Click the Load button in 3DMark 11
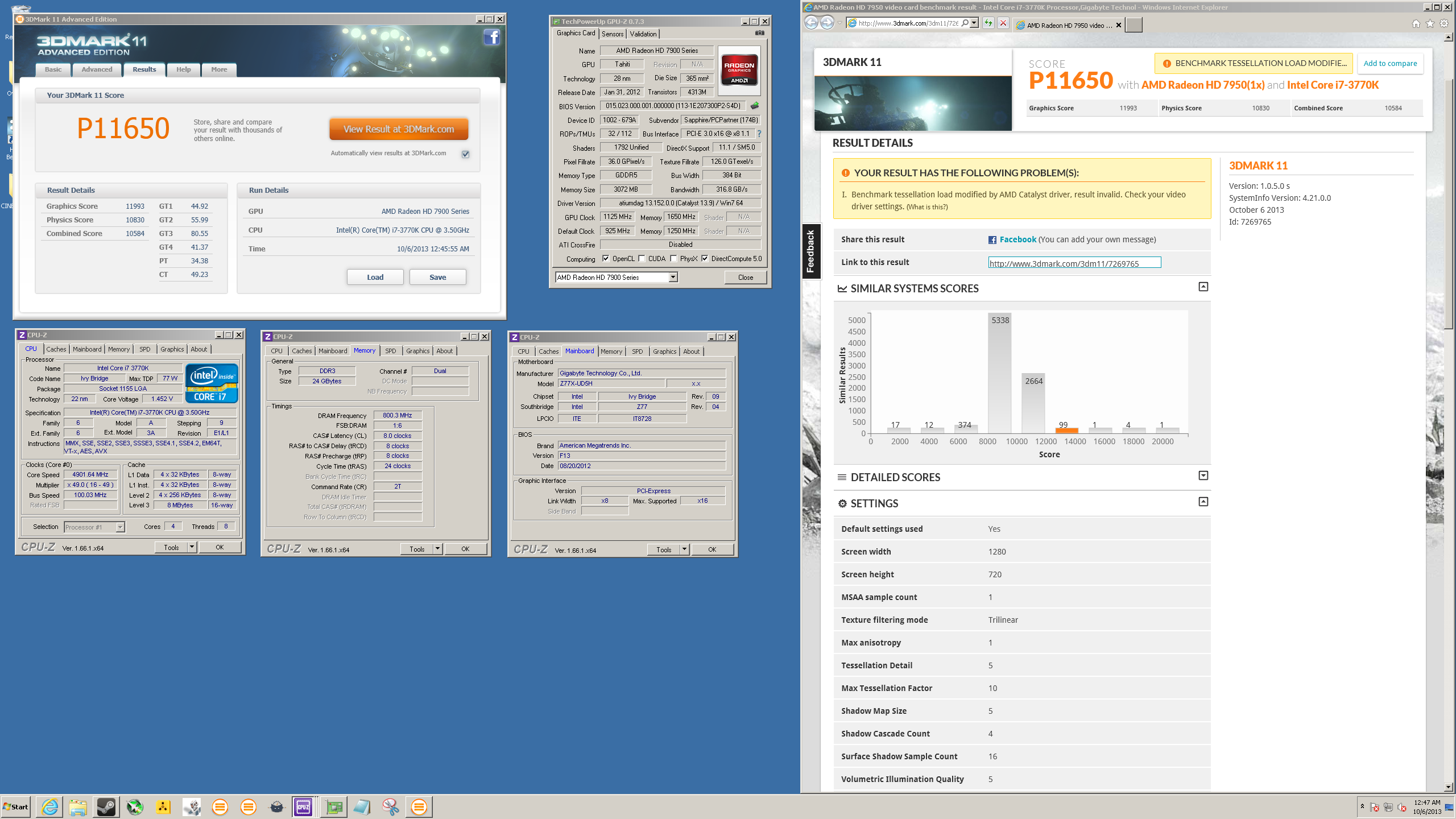 click(375, 278)
